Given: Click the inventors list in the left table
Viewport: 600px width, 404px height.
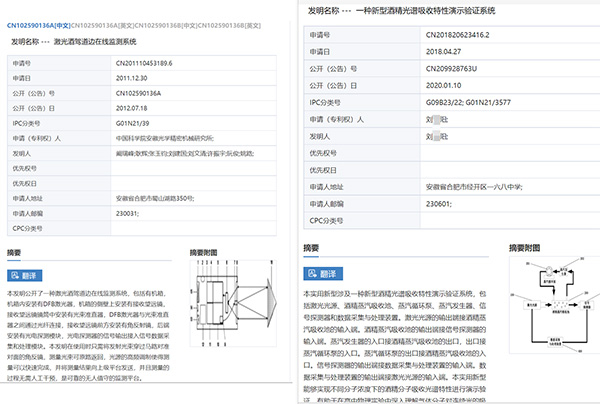Looking at the screenshot, I should click(x=185, y=153).
